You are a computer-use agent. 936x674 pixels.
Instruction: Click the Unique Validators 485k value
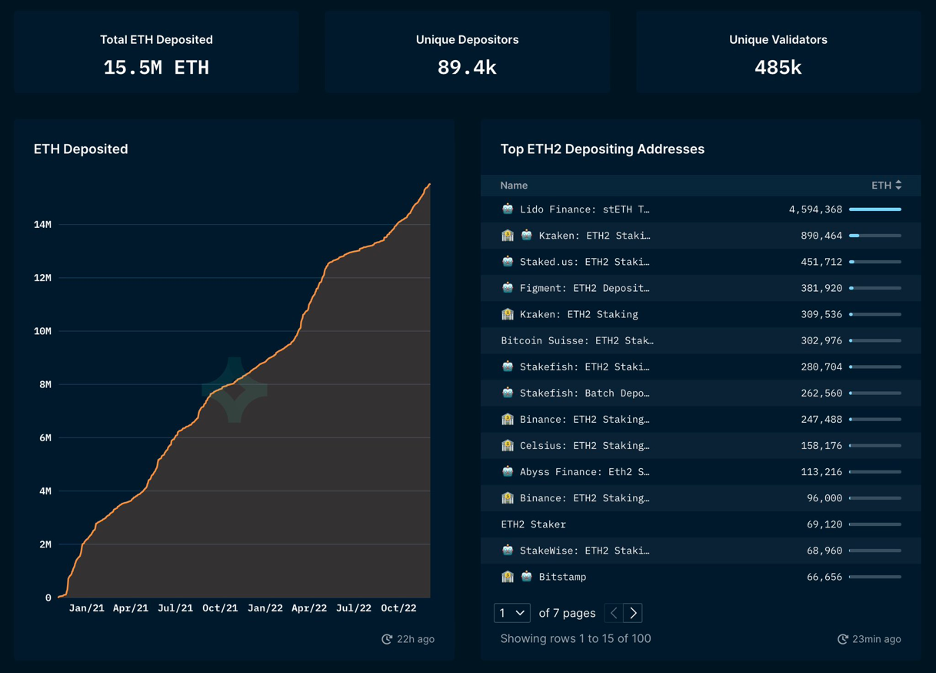click(x=778, y=67)
